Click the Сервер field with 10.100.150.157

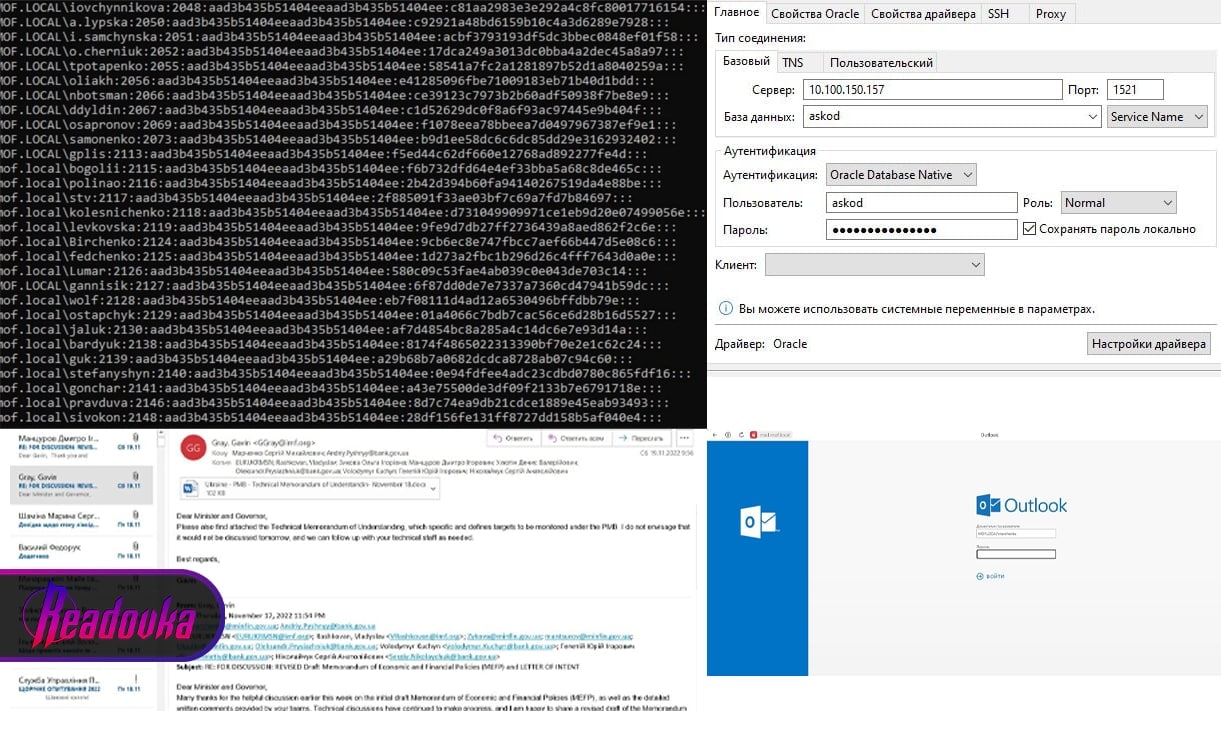tap(932, 89)
